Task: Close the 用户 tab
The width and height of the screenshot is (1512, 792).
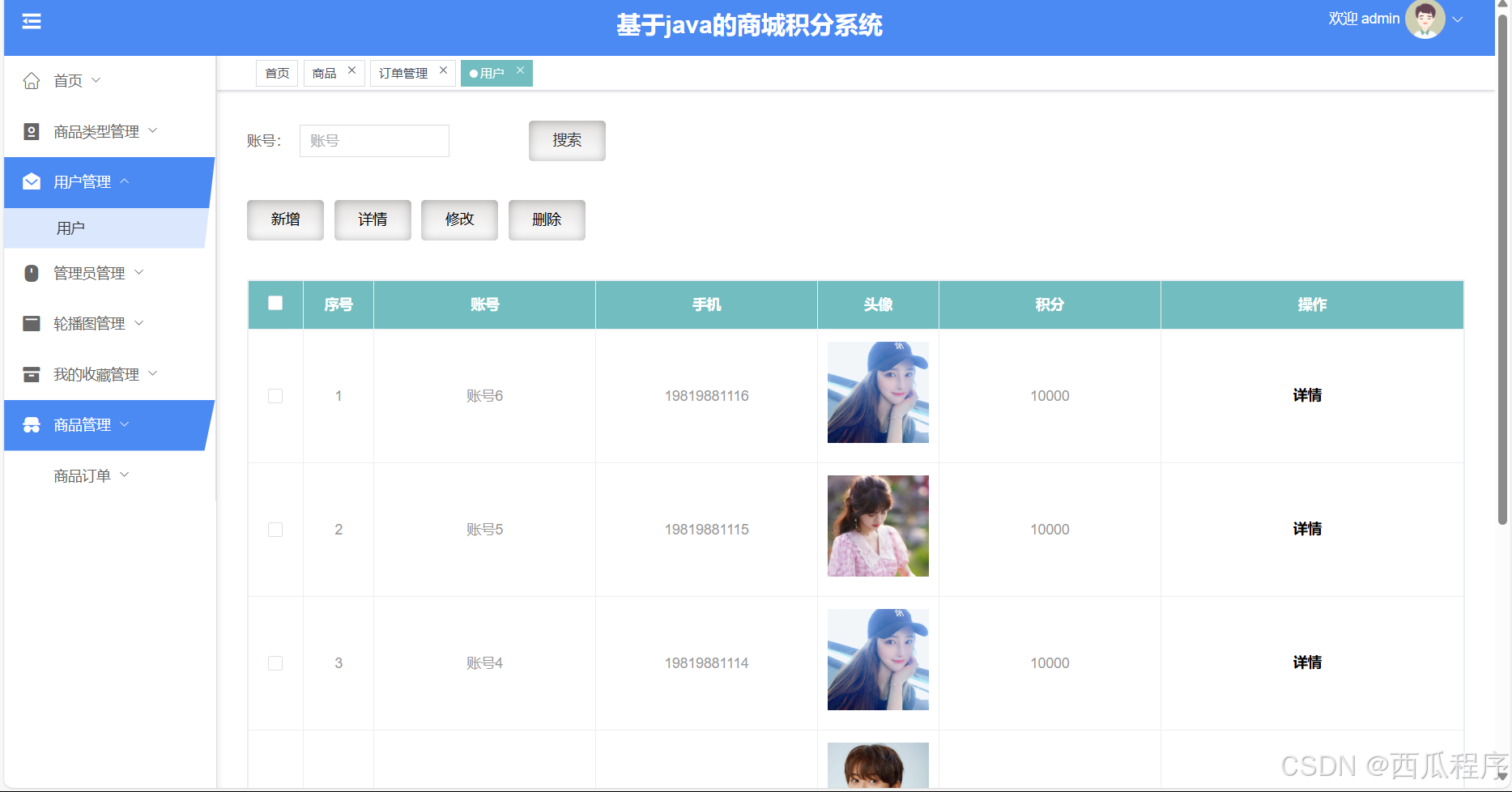Action: pos(521,70)
